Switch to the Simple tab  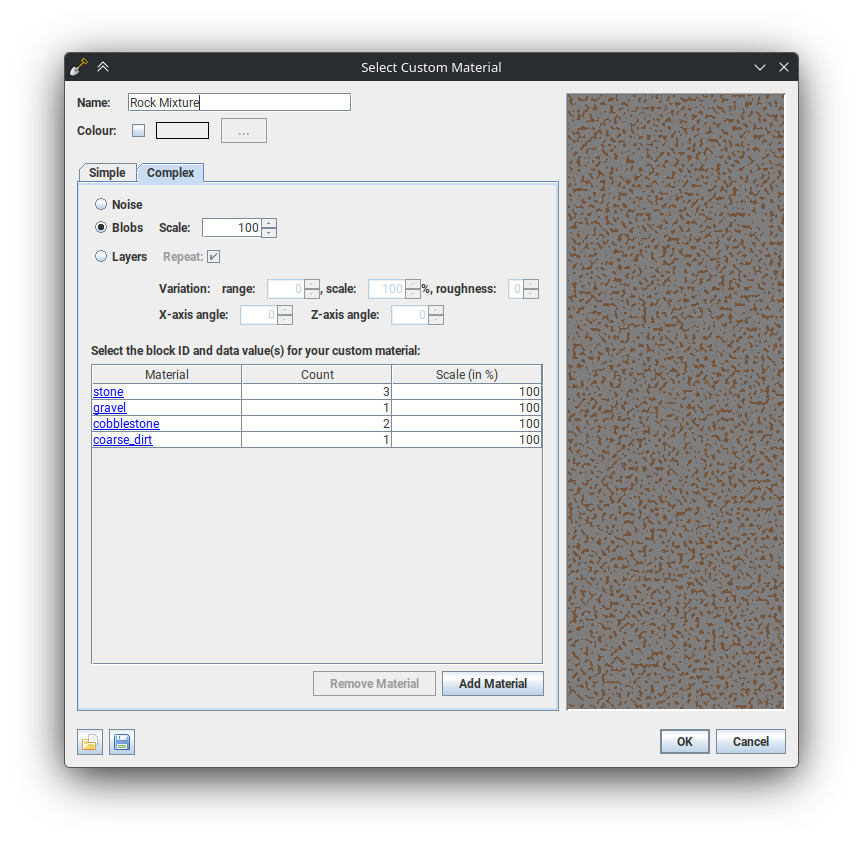point(107,172)
